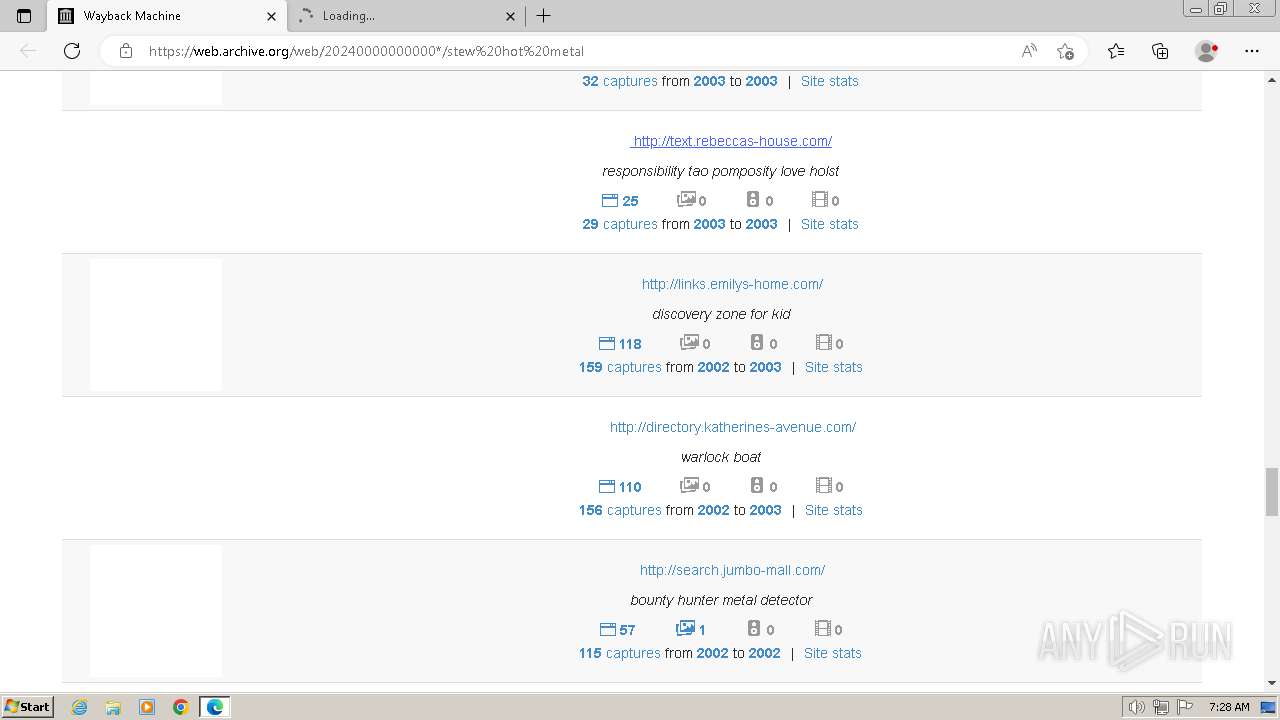1280x720 pixels.
Task: Switch to the Wayback Machine tab
Action: pyautogui.click(x=167, y=16)
